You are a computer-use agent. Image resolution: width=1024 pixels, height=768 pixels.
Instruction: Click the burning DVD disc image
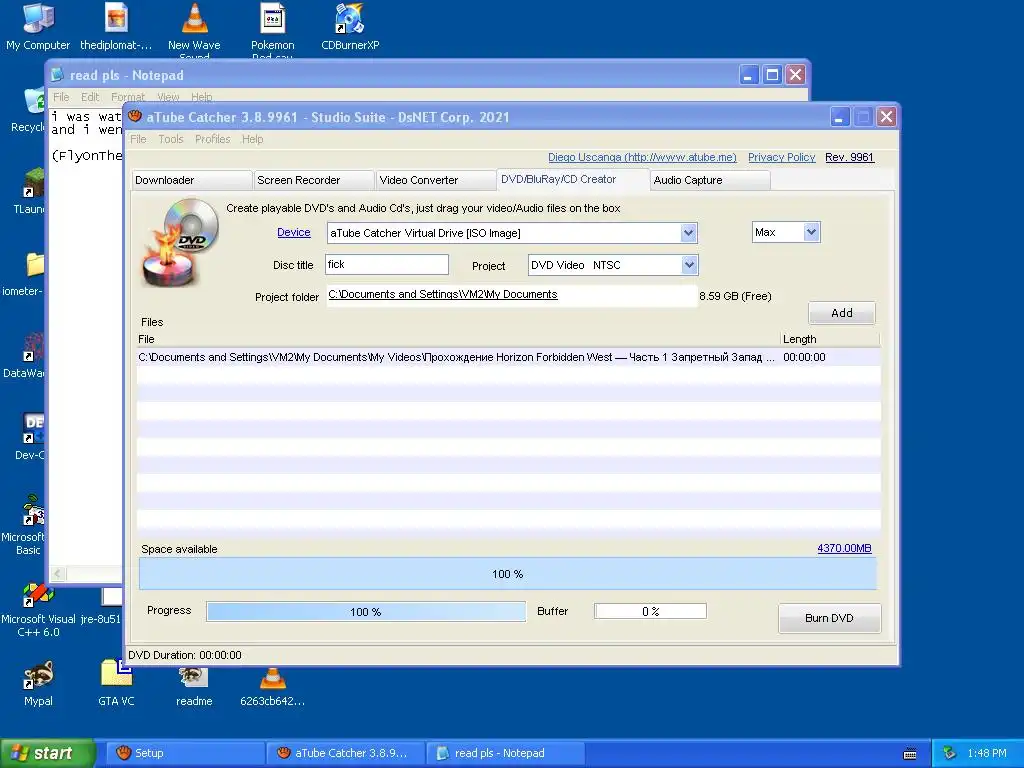coord(180,242)
